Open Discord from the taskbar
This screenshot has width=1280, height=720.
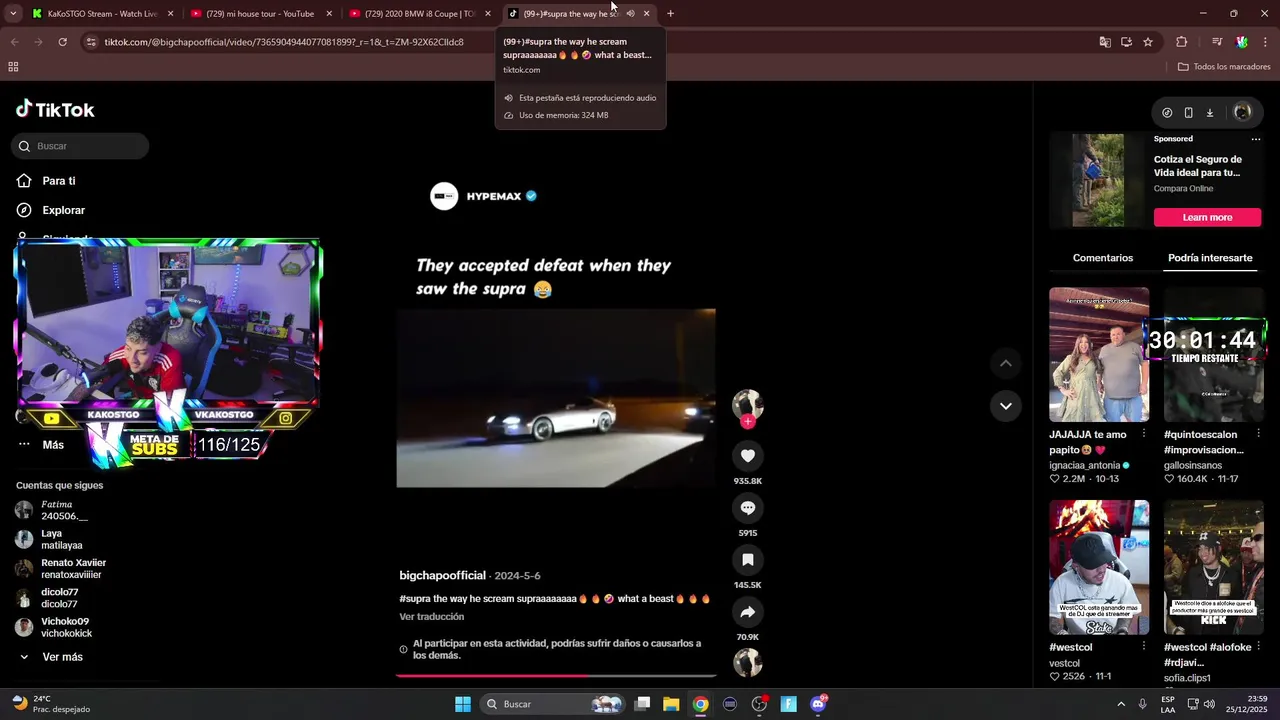click(818, 704)
